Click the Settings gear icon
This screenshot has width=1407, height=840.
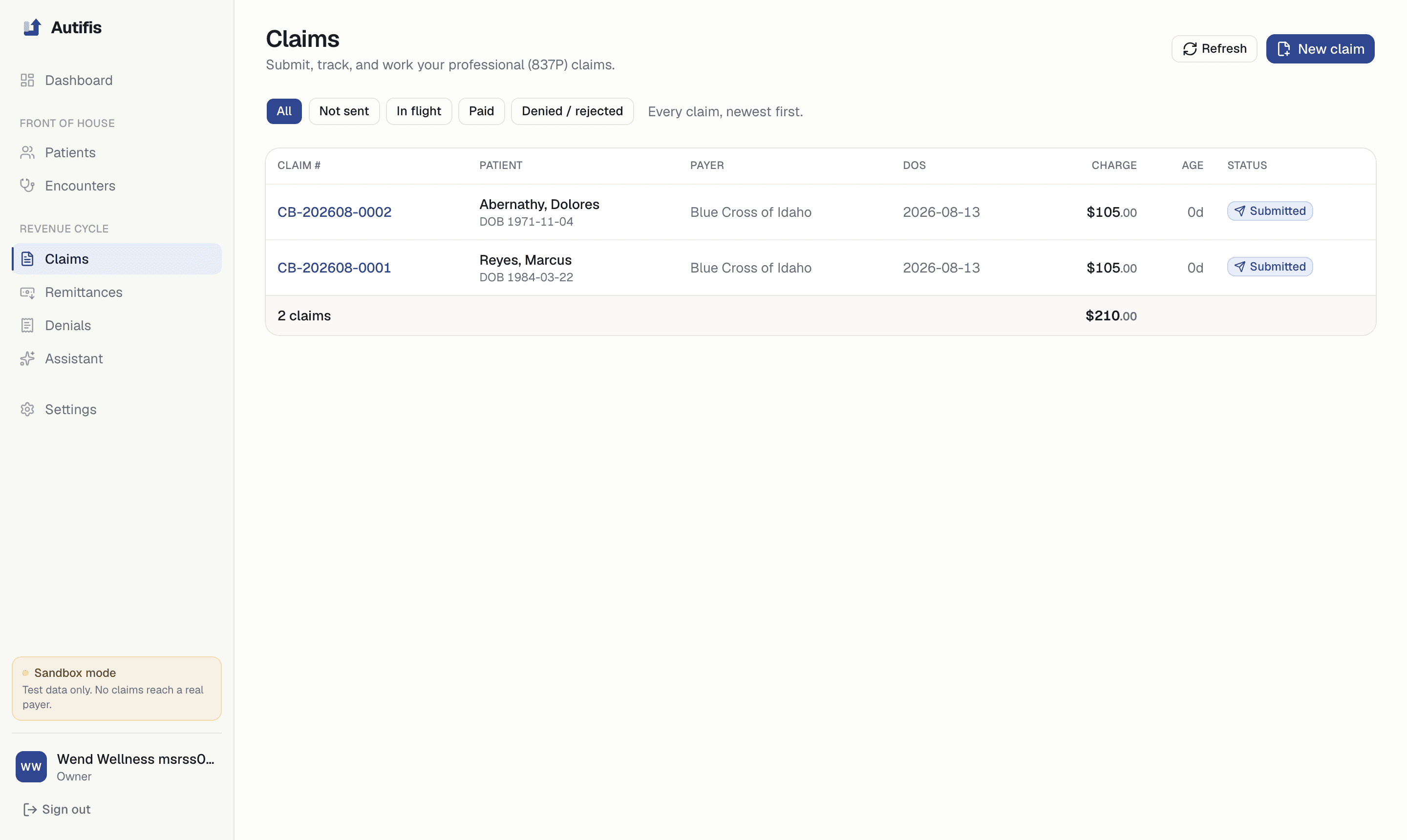27,409
